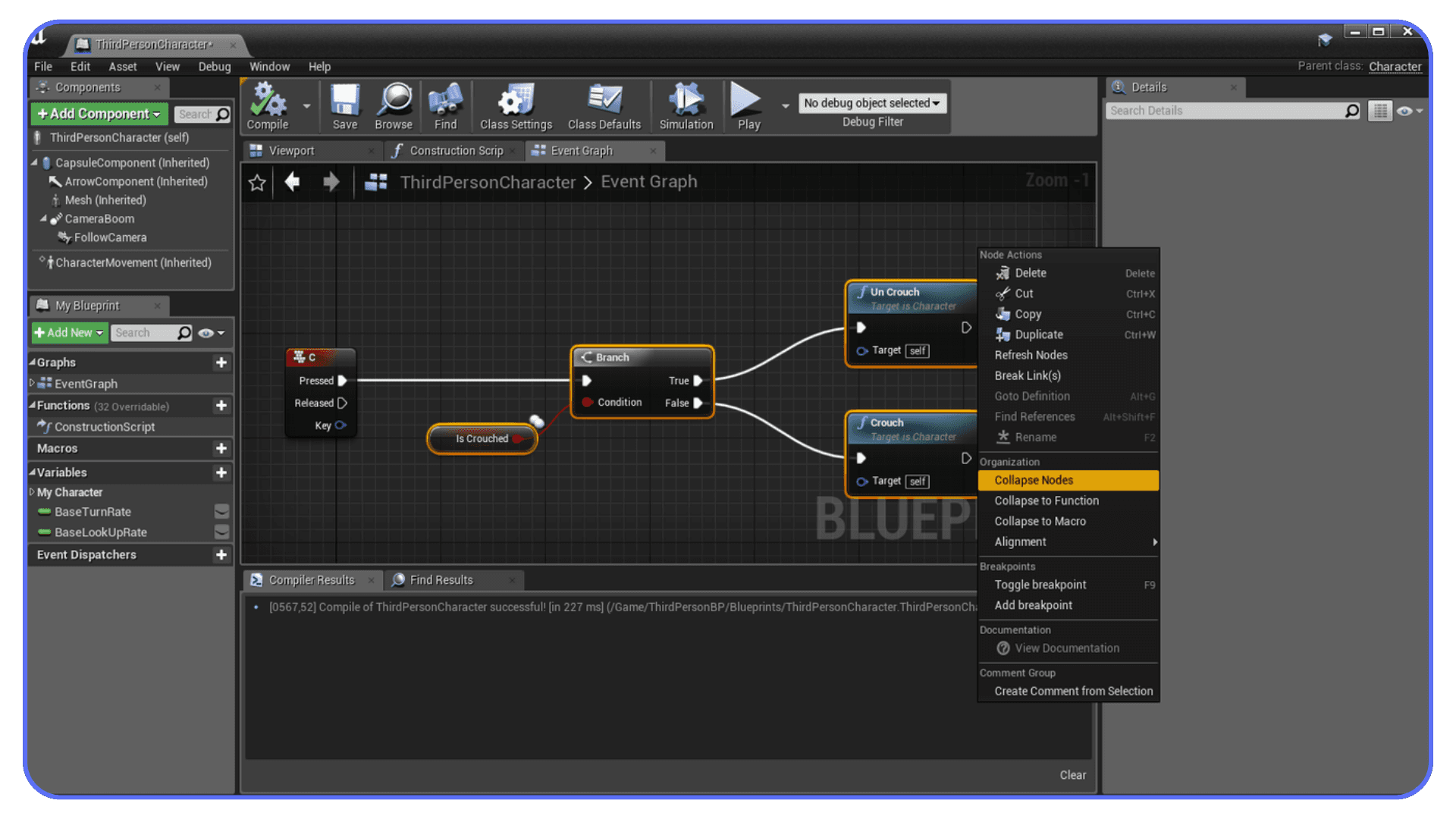Toggle BaseLookUpRate instance editable icon

pos(221,532)
